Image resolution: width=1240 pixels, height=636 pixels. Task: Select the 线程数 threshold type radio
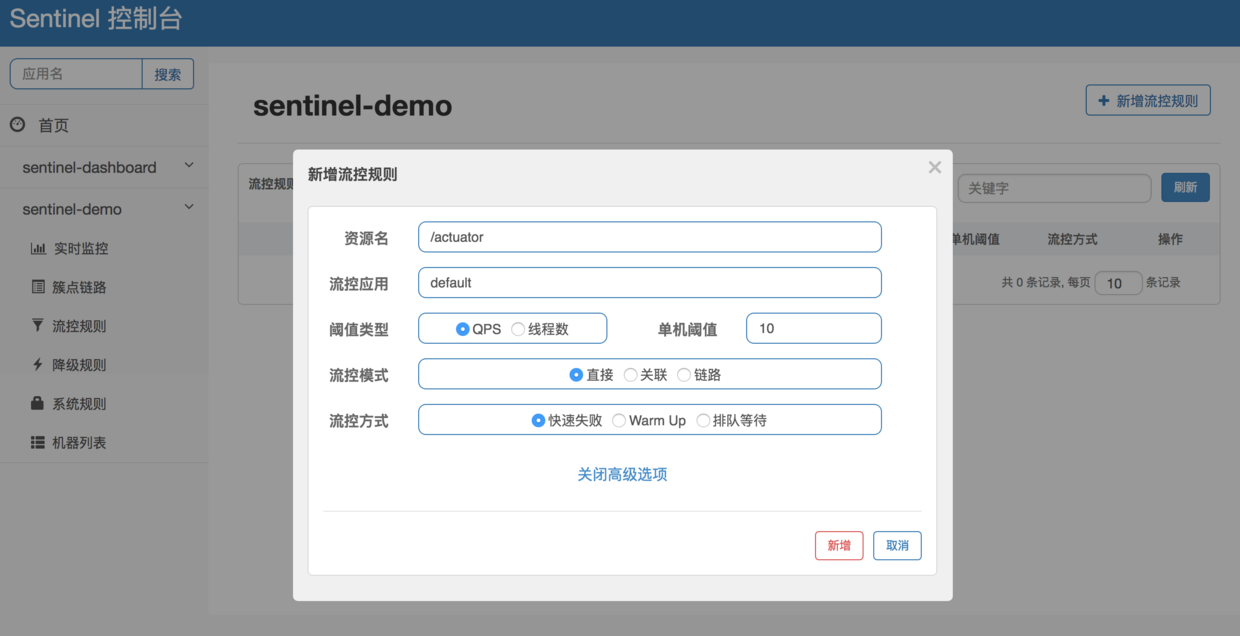coord(518,329)
